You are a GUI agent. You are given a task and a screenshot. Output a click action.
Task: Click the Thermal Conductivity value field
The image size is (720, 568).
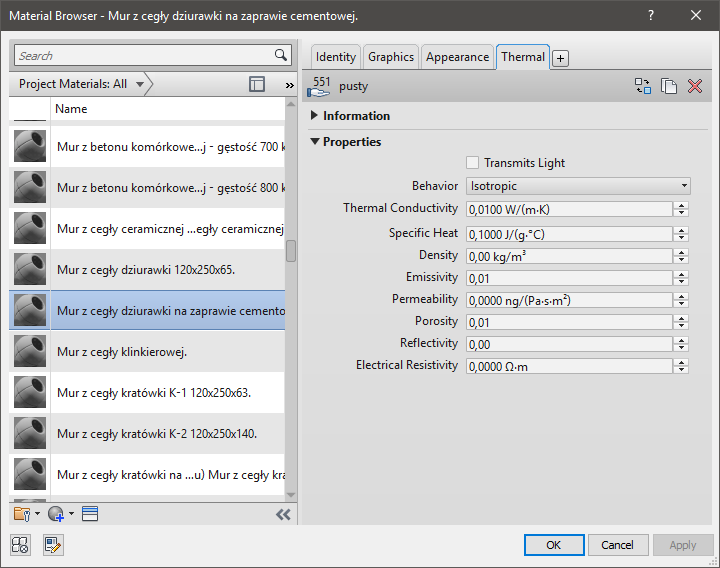pos(569,209)
